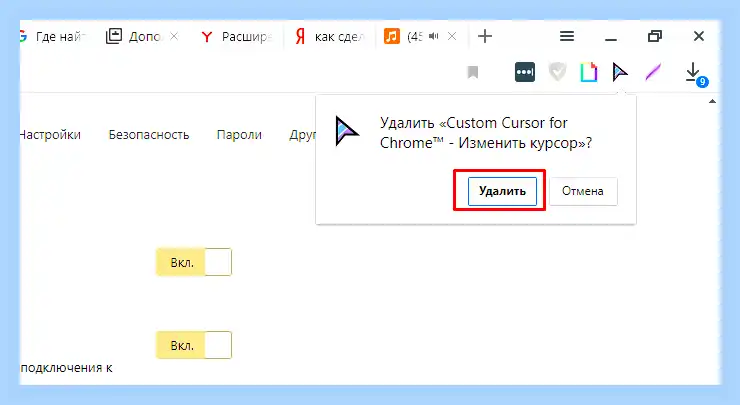Open the Безопасность settings section

tap(149, 135)
